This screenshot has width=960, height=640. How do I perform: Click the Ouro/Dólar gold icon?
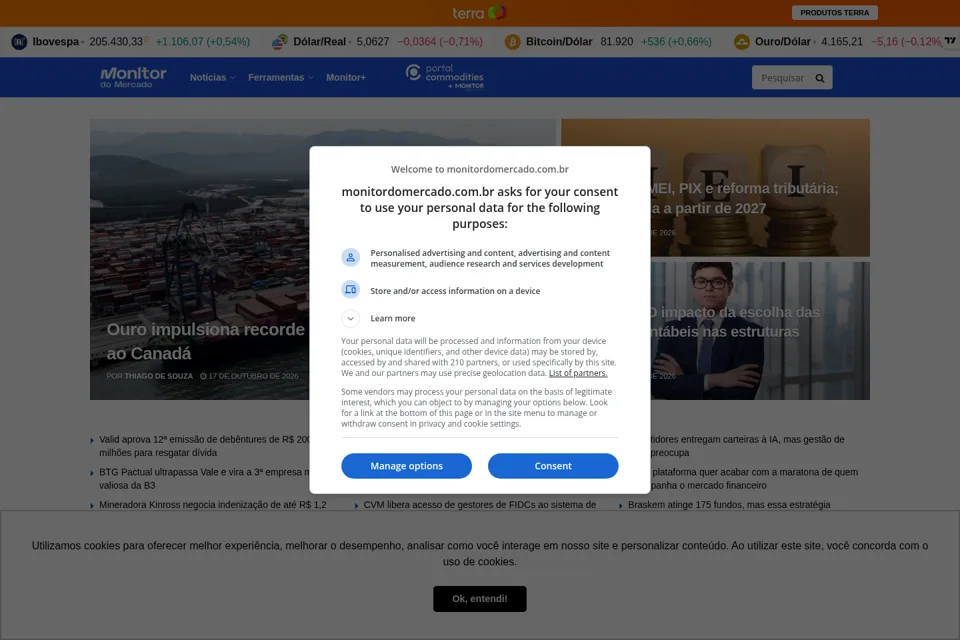741,42
